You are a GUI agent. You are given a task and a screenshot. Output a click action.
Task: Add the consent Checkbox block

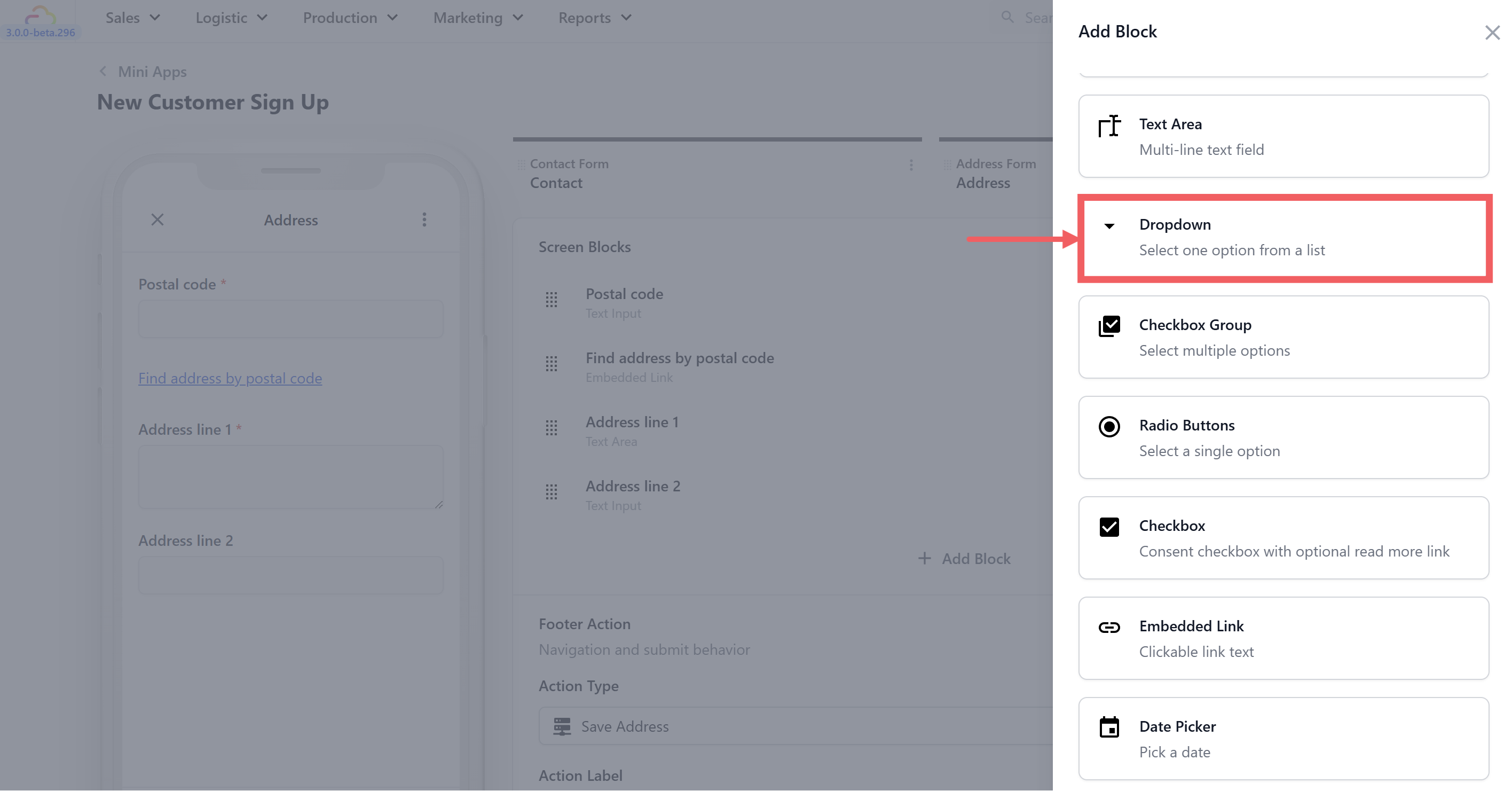[1283, 538]
